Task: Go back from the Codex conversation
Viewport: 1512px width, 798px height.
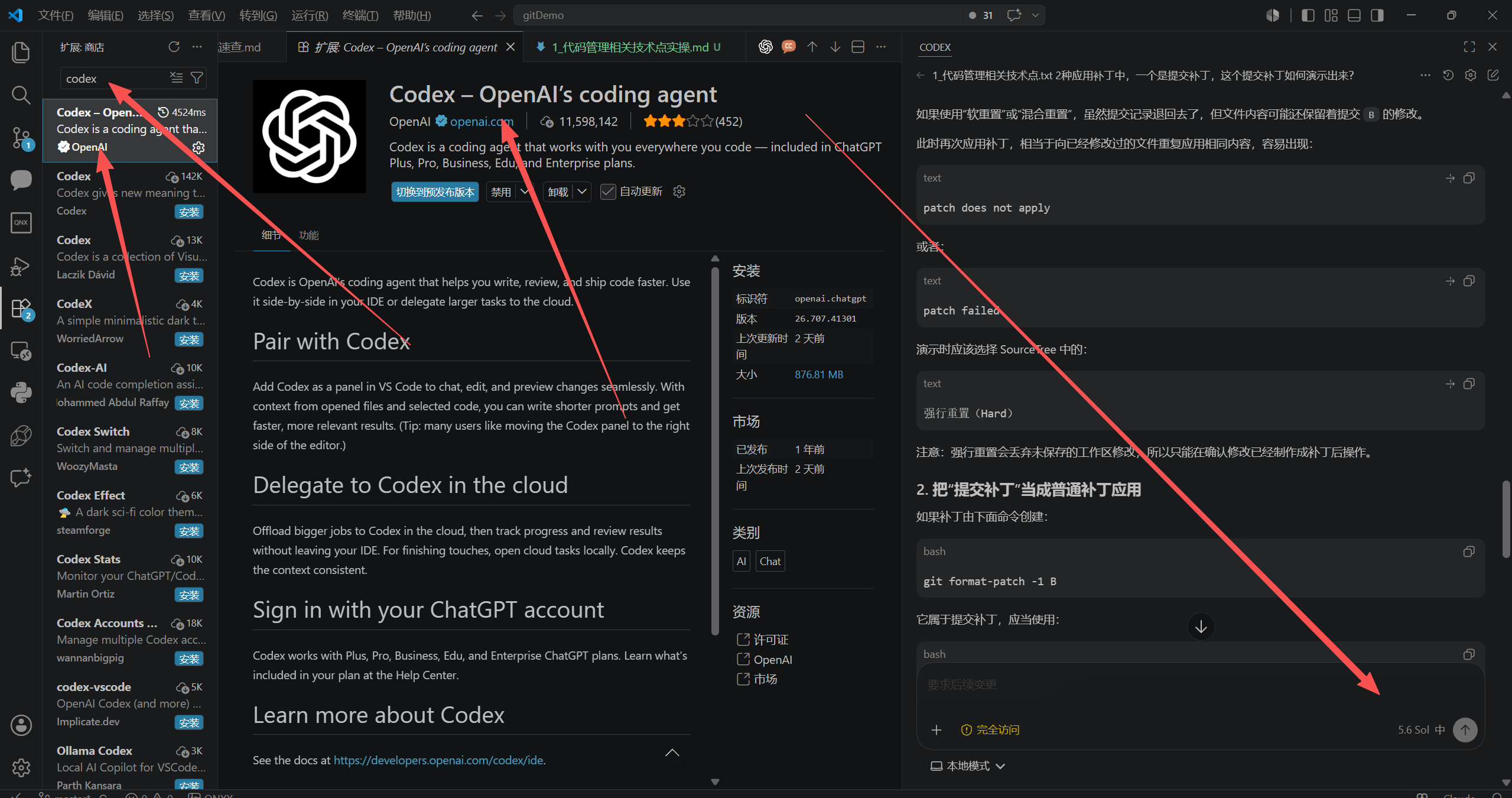Action: pos(921,75)
